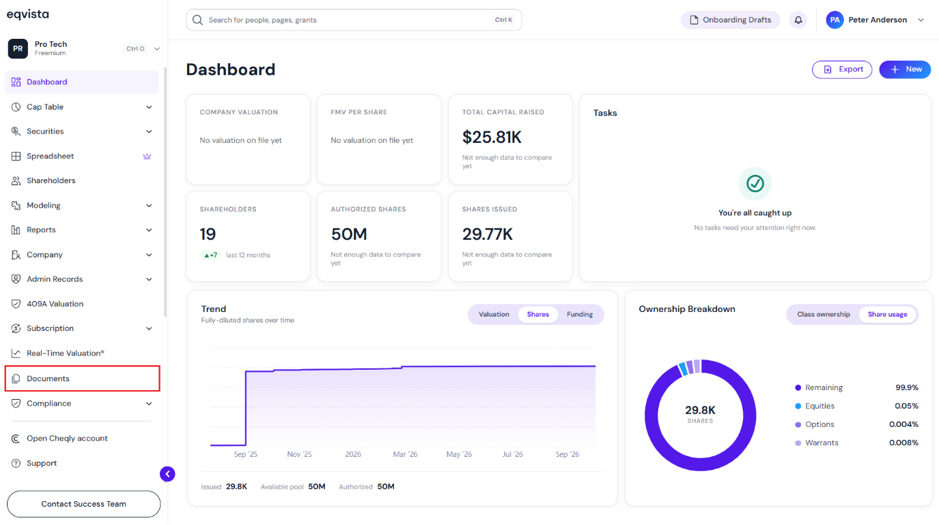The width and height of the screenshot is (939, 525).
Task: Click the notification bell icon
Action: (798, 20)
